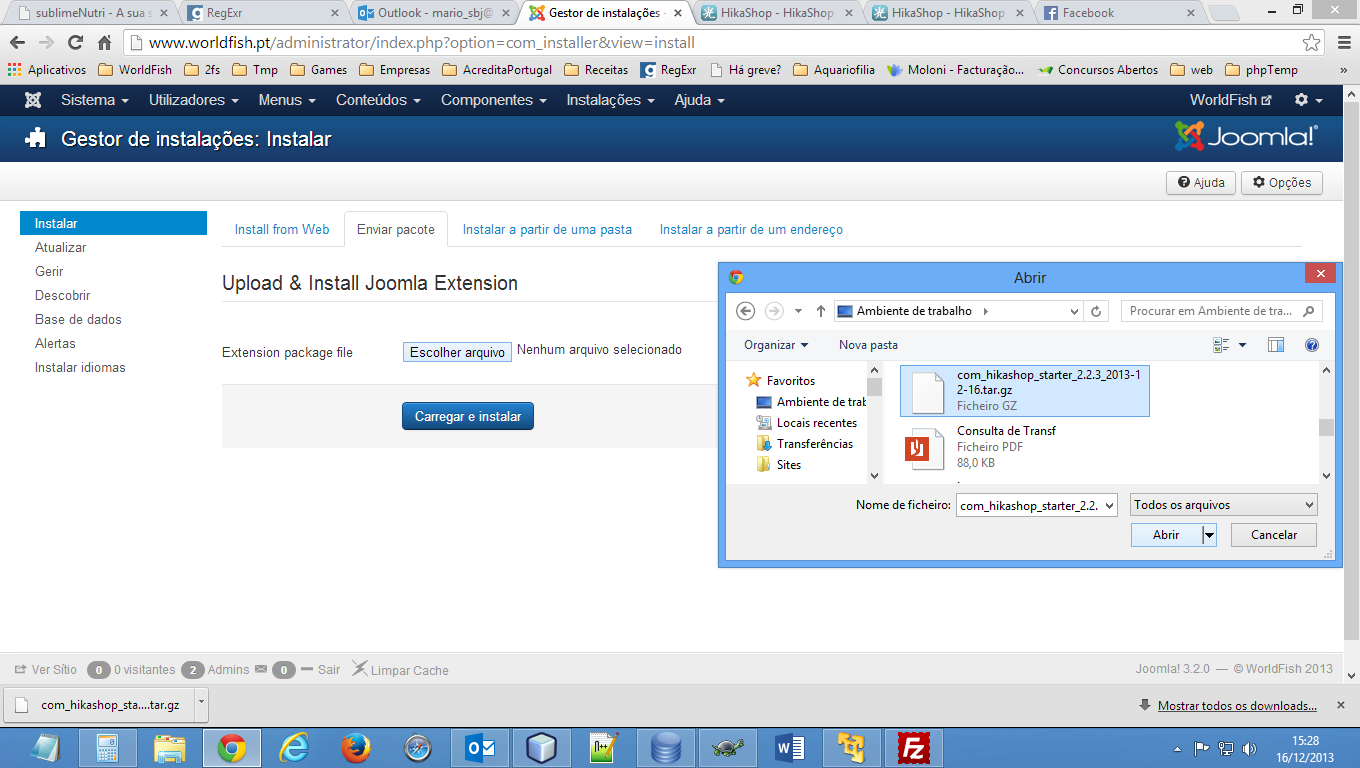Open Atualizar in the left sidebar

click(61, 247)
